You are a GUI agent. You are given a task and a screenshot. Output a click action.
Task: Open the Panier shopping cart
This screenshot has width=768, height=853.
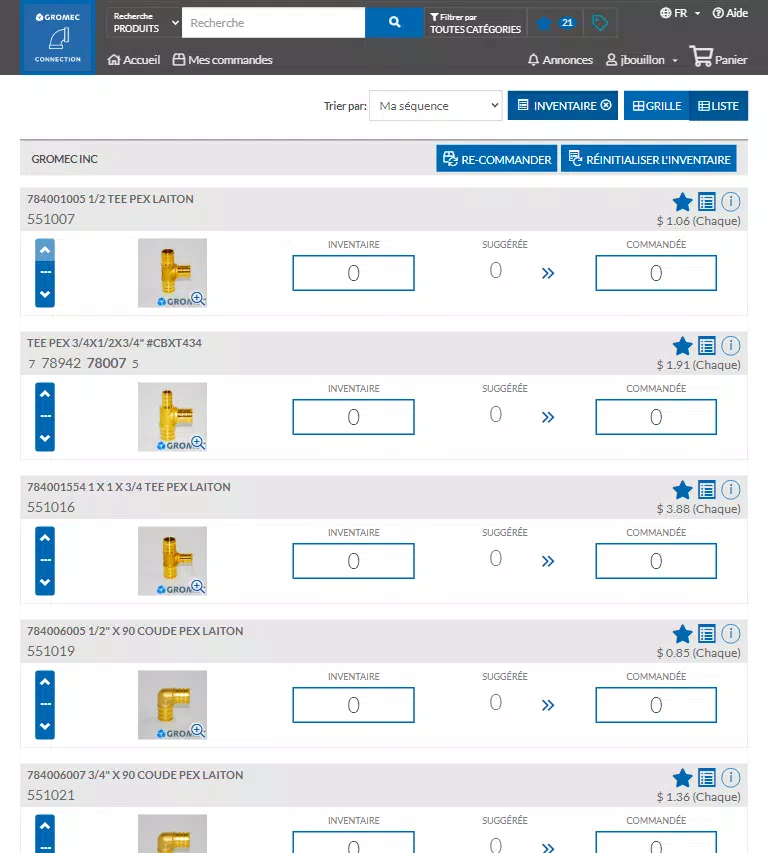pos(719,57)
